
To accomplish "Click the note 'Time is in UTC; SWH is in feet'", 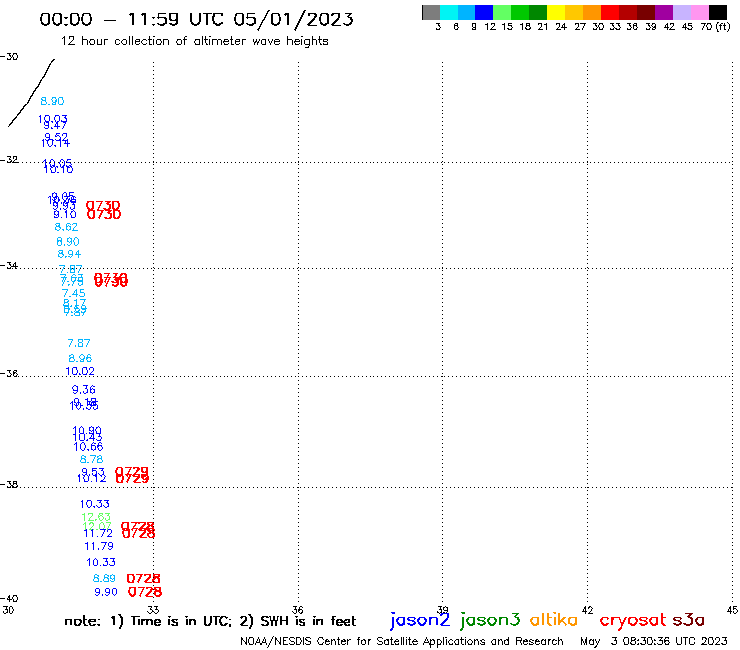I will coord(210,621).
